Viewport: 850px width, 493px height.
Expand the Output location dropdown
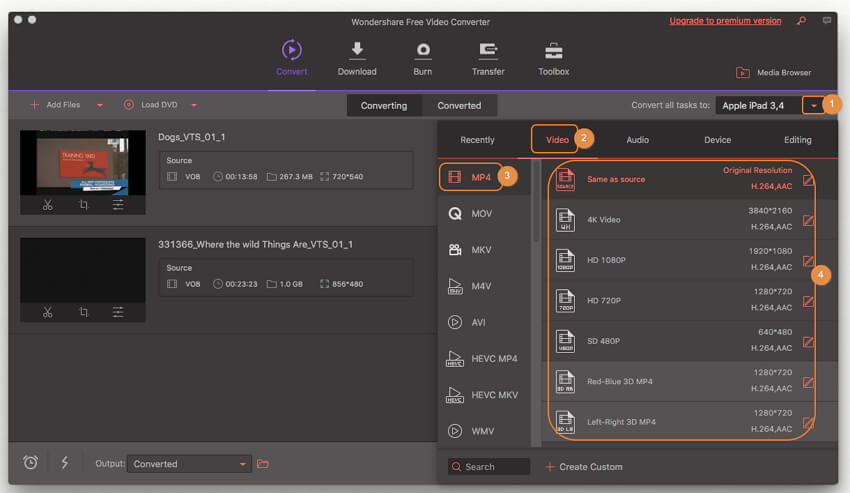[x=243, y=464]
